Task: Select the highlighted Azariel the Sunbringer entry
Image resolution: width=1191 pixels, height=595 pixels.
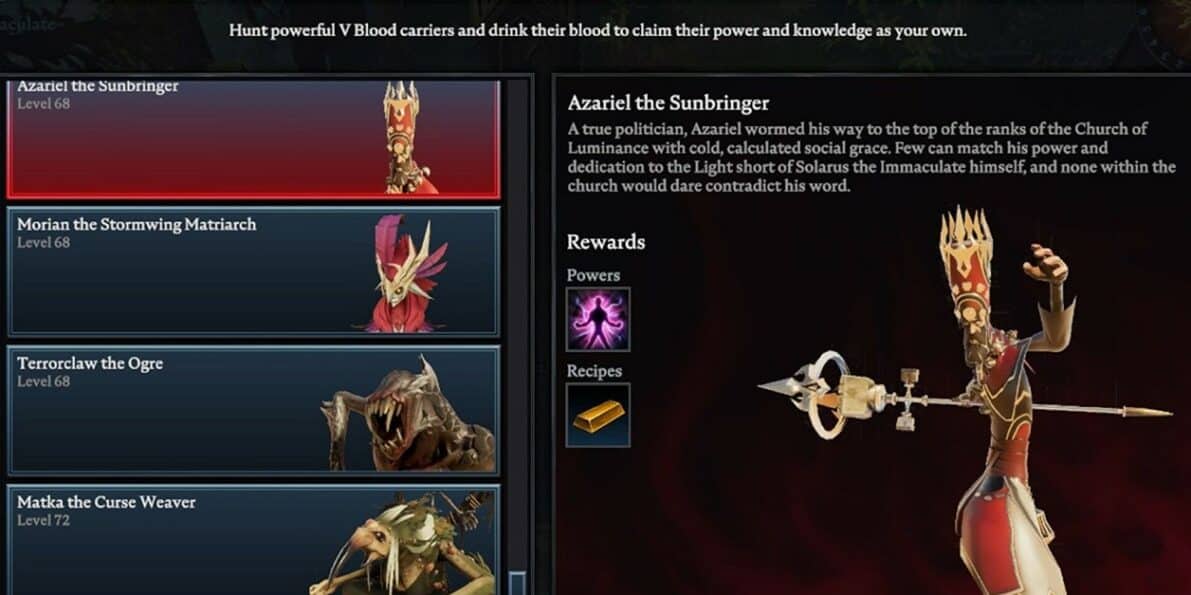Action: click(x=254, y=138)
